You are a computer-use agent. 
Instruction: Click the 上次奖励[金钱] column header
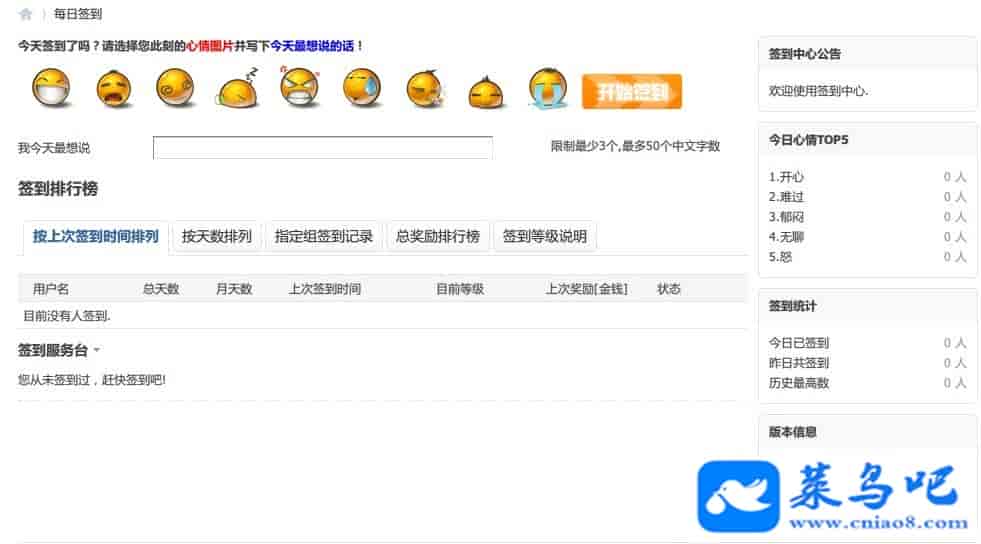point(586,289)
